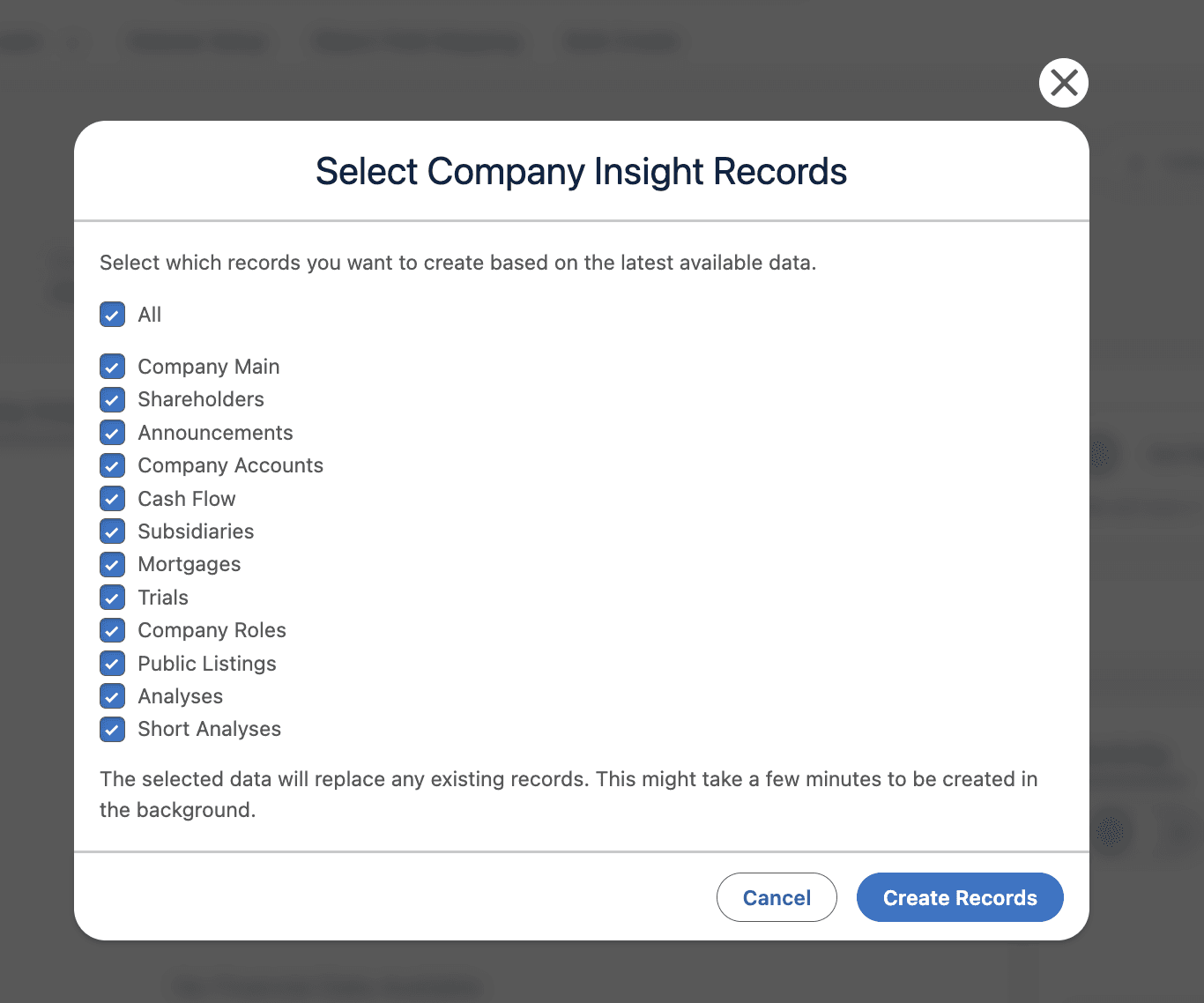The width and height of the screenshot is (1204, 1003).
Task: Disable the Company Roles checkbox
Action: [x=112, y=630]
